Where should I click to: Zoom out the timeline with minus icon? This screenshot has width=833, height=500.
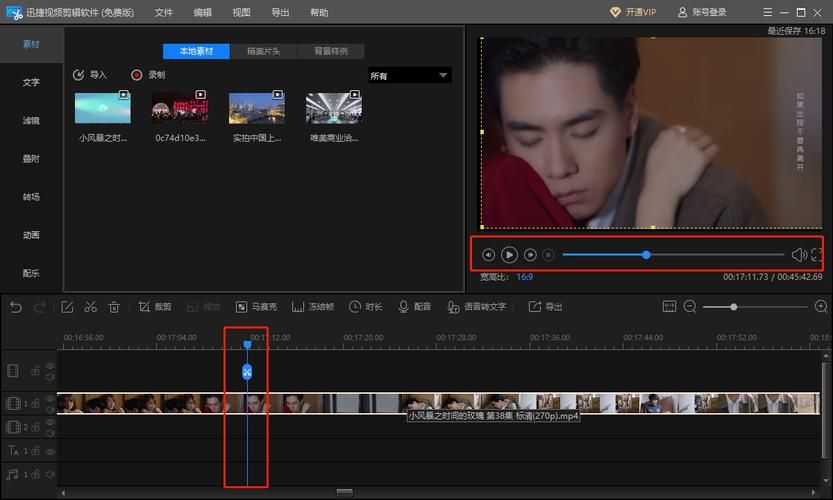[690, 307]
